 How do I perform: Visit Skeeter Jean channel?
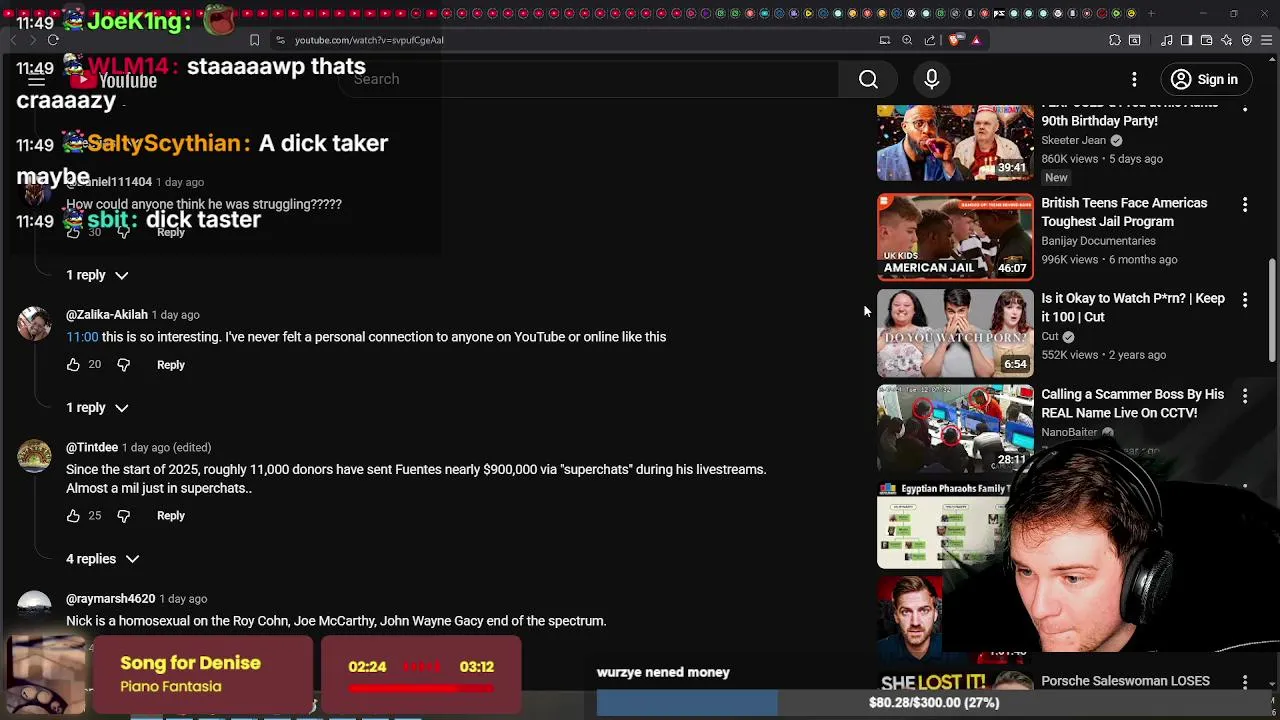click(1073, 141)
